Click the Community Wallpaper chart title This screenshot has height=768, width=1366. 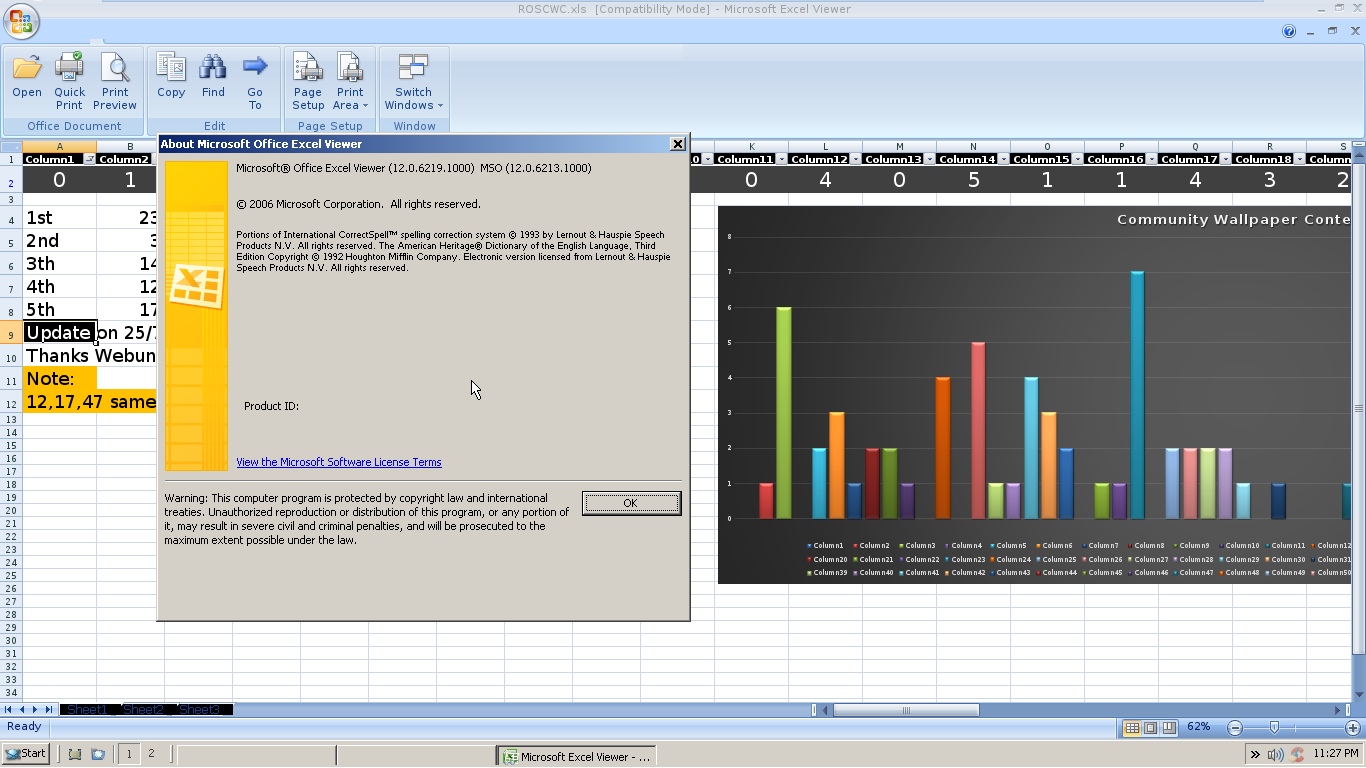pyautogui.click(x=1233, y=219)
